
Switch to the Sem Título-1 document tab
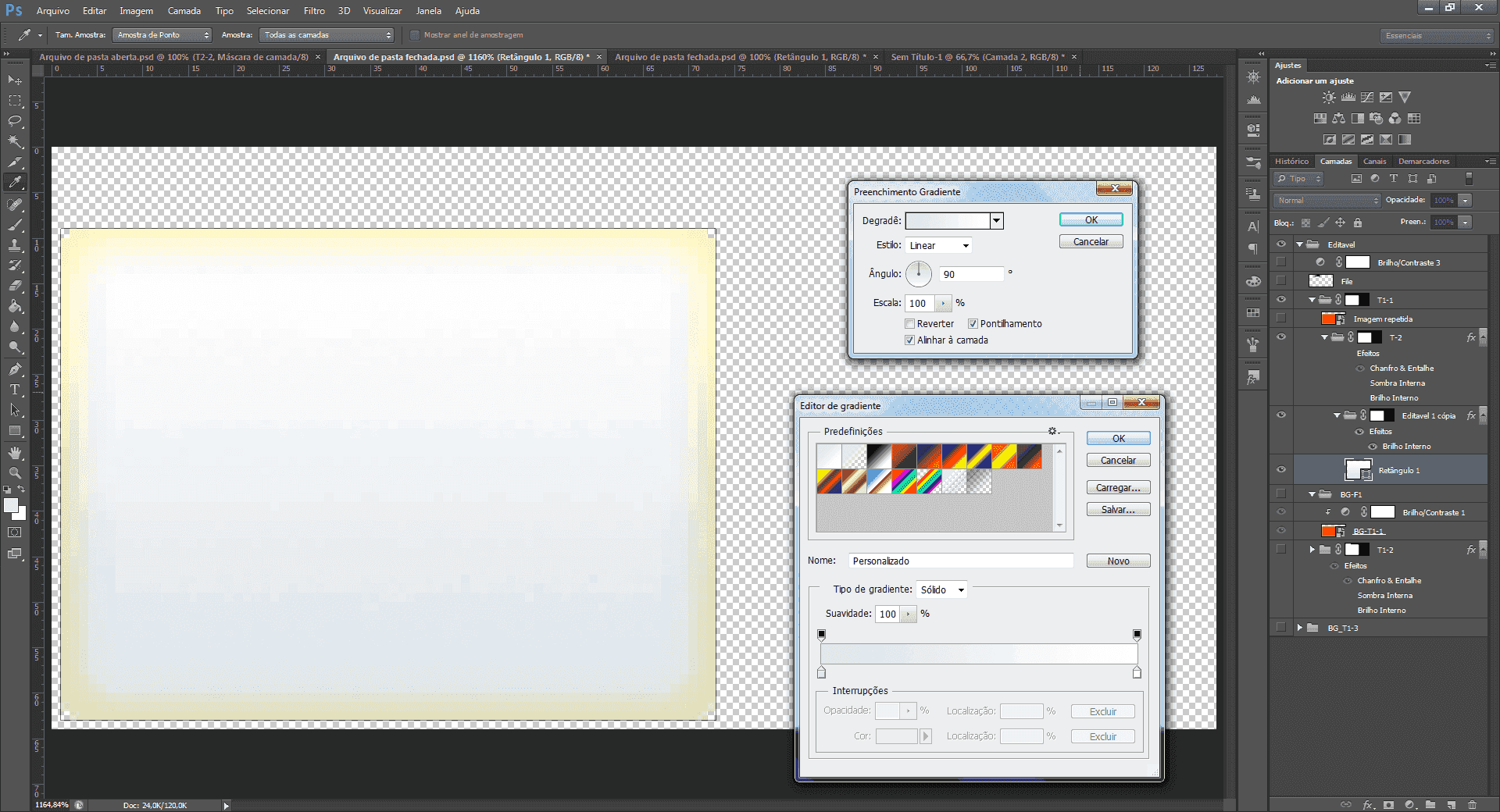(977, 57)
